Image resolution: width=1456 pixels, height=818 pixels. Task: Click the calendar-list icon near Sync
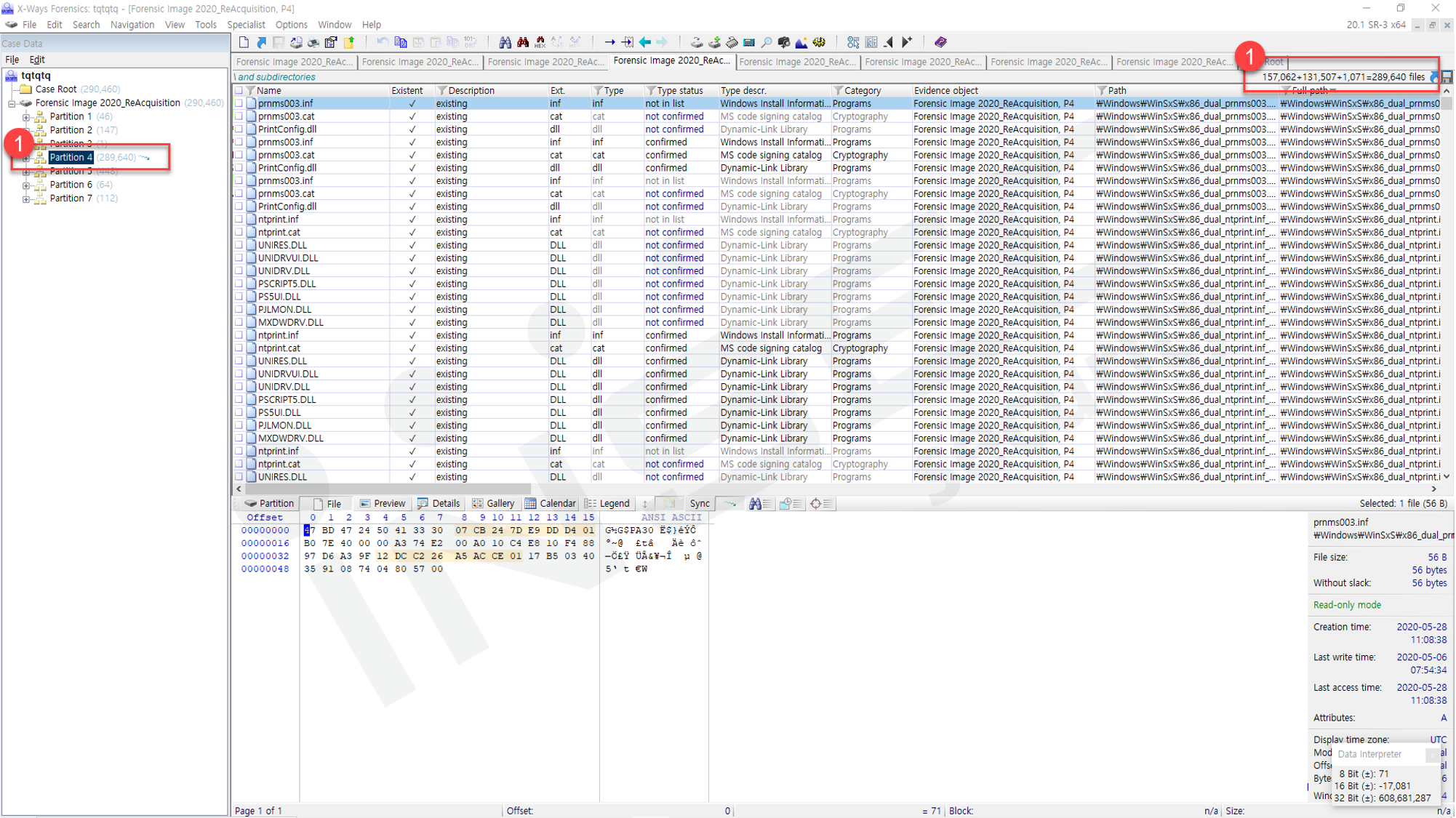[790, 503]
